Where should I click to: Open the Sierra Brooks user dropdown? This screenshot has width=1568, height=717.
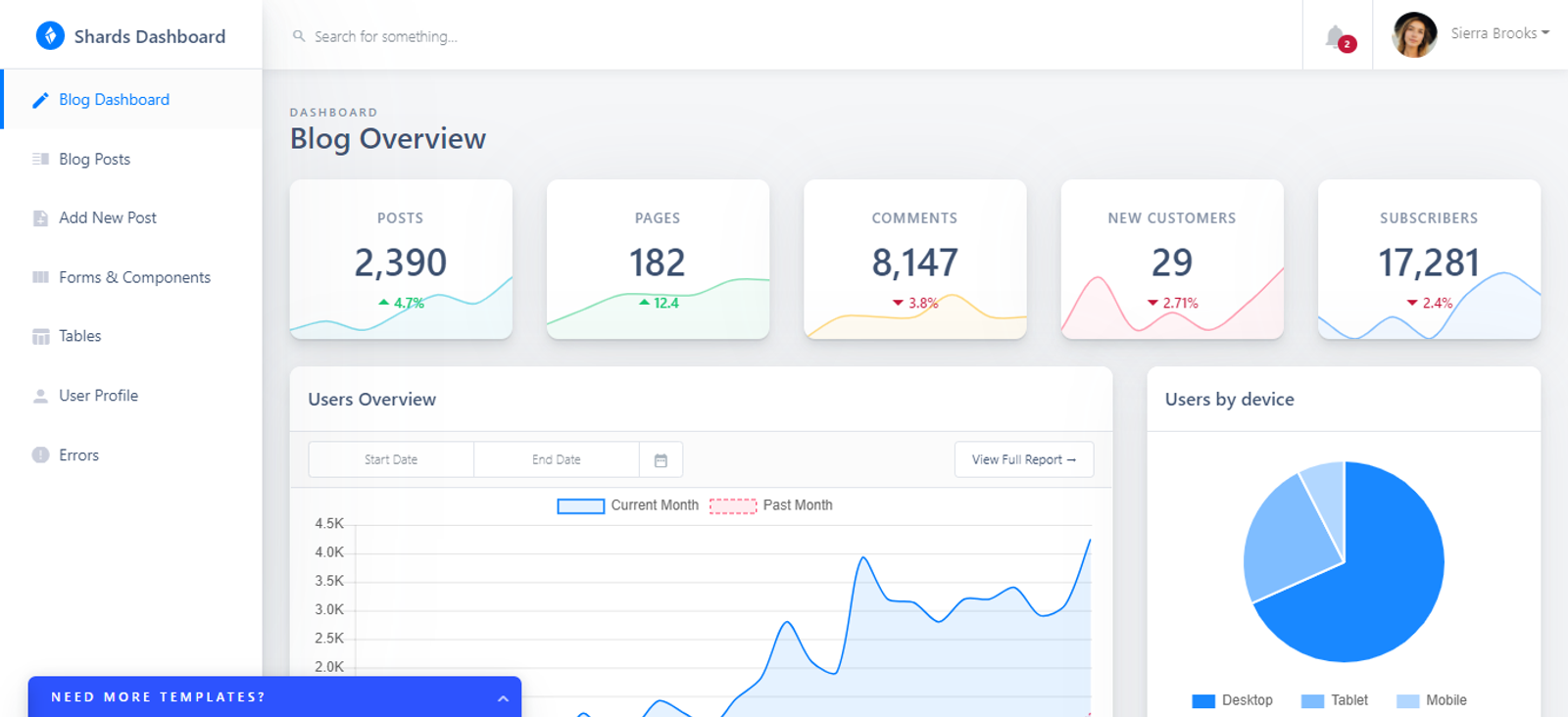(1500, 33)
